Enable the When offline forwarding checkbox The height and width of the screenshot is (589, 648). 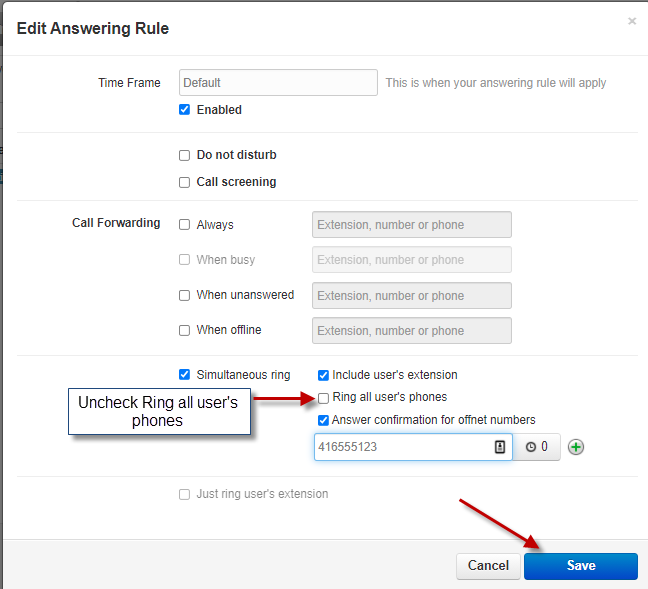pos(184,330)
